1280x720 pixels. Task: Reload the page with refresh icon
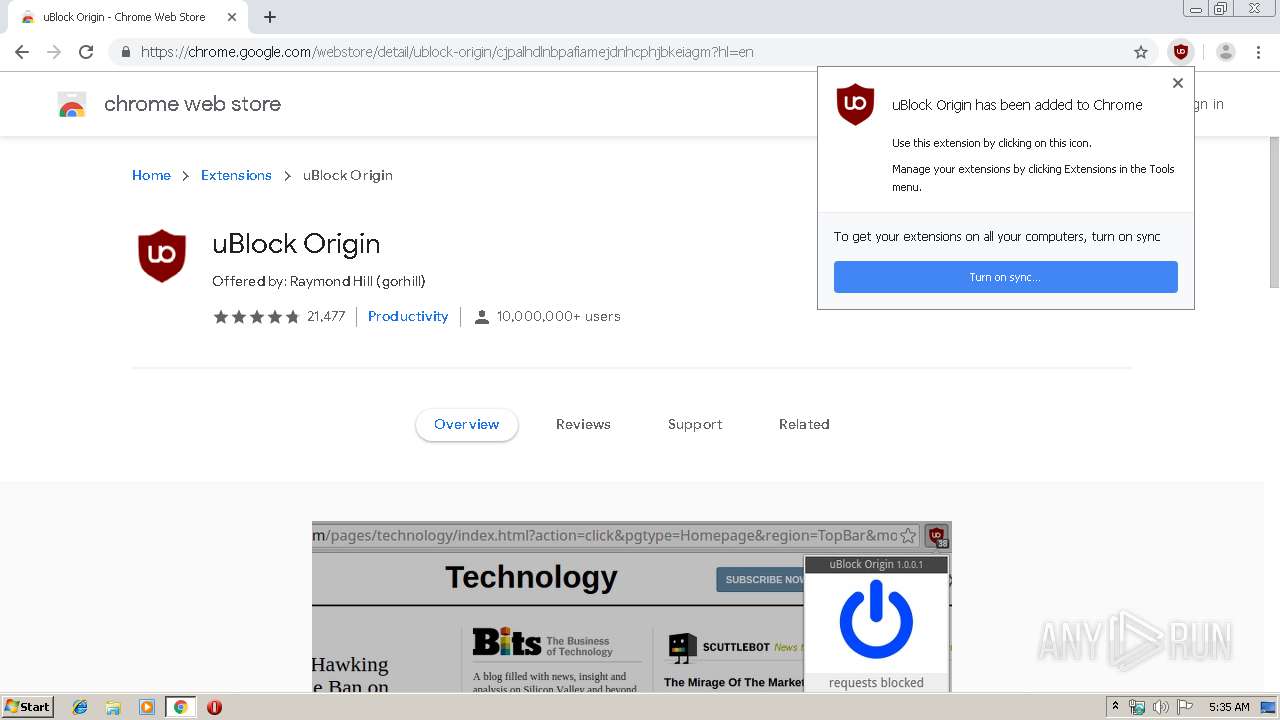point(86,52)
